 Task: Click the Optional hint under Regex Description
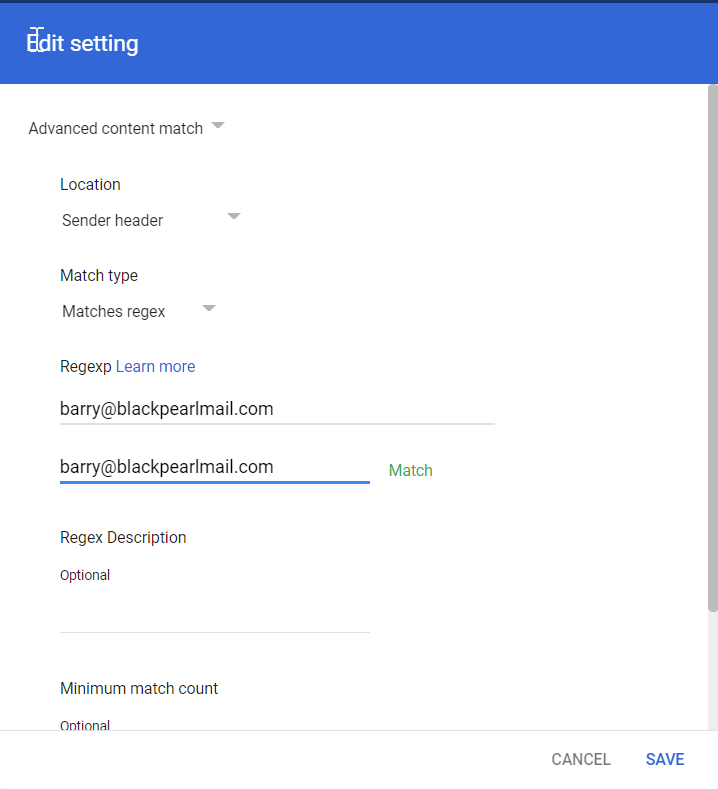(85, 575)
